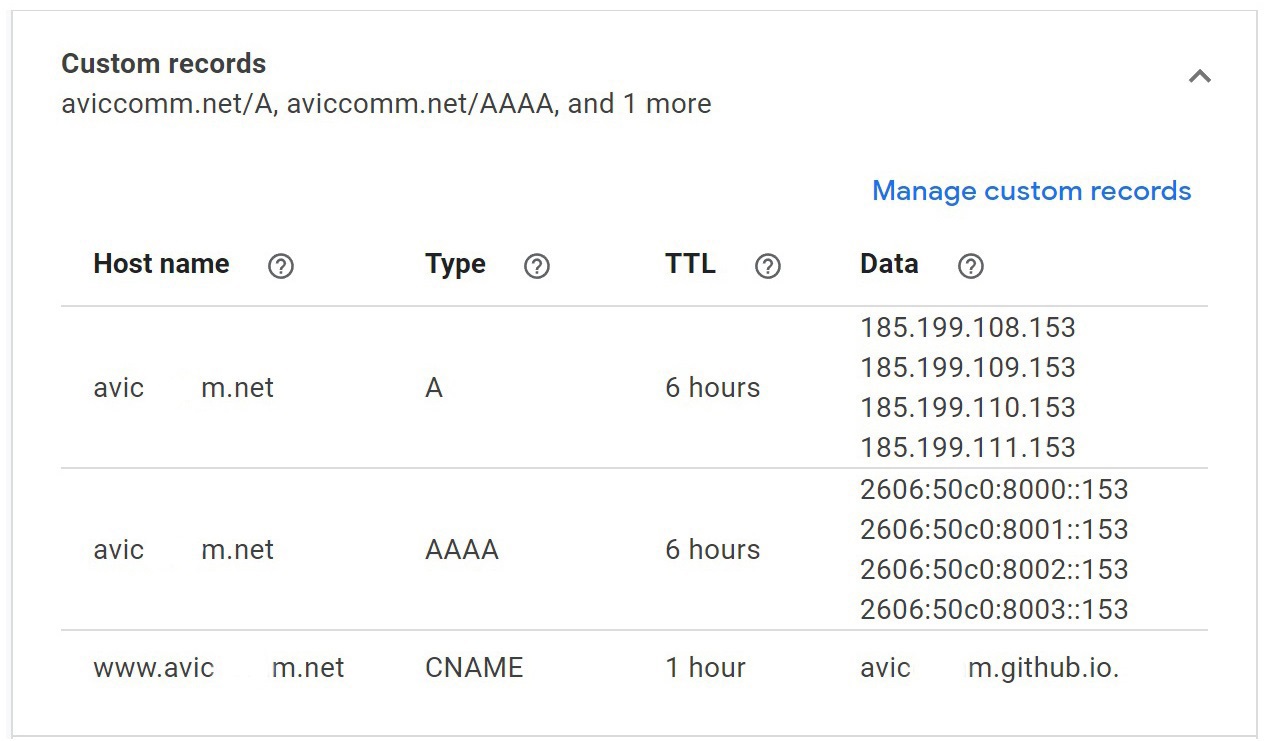1264x741 pixels.
Task: Select the CNAME record type cell
Action: coord(474,668)
